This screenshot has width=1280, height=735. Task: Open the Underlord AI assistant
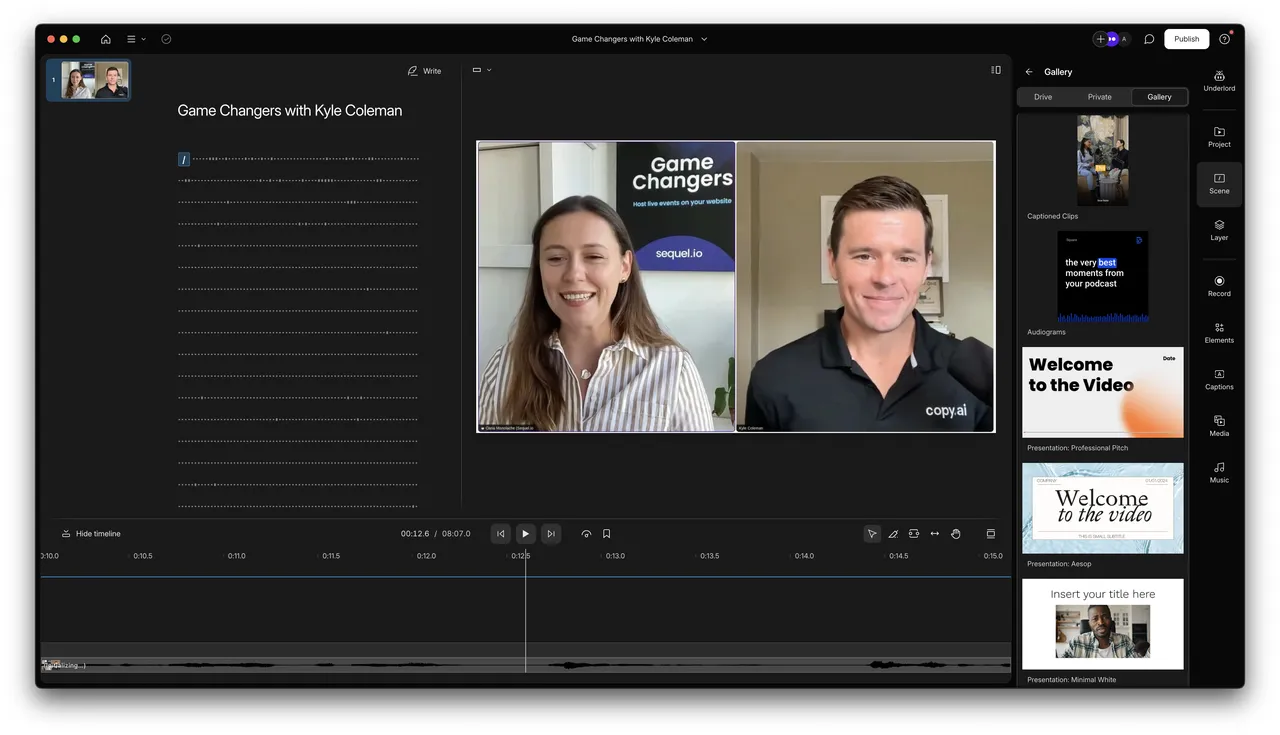(x=1219, y=80)
